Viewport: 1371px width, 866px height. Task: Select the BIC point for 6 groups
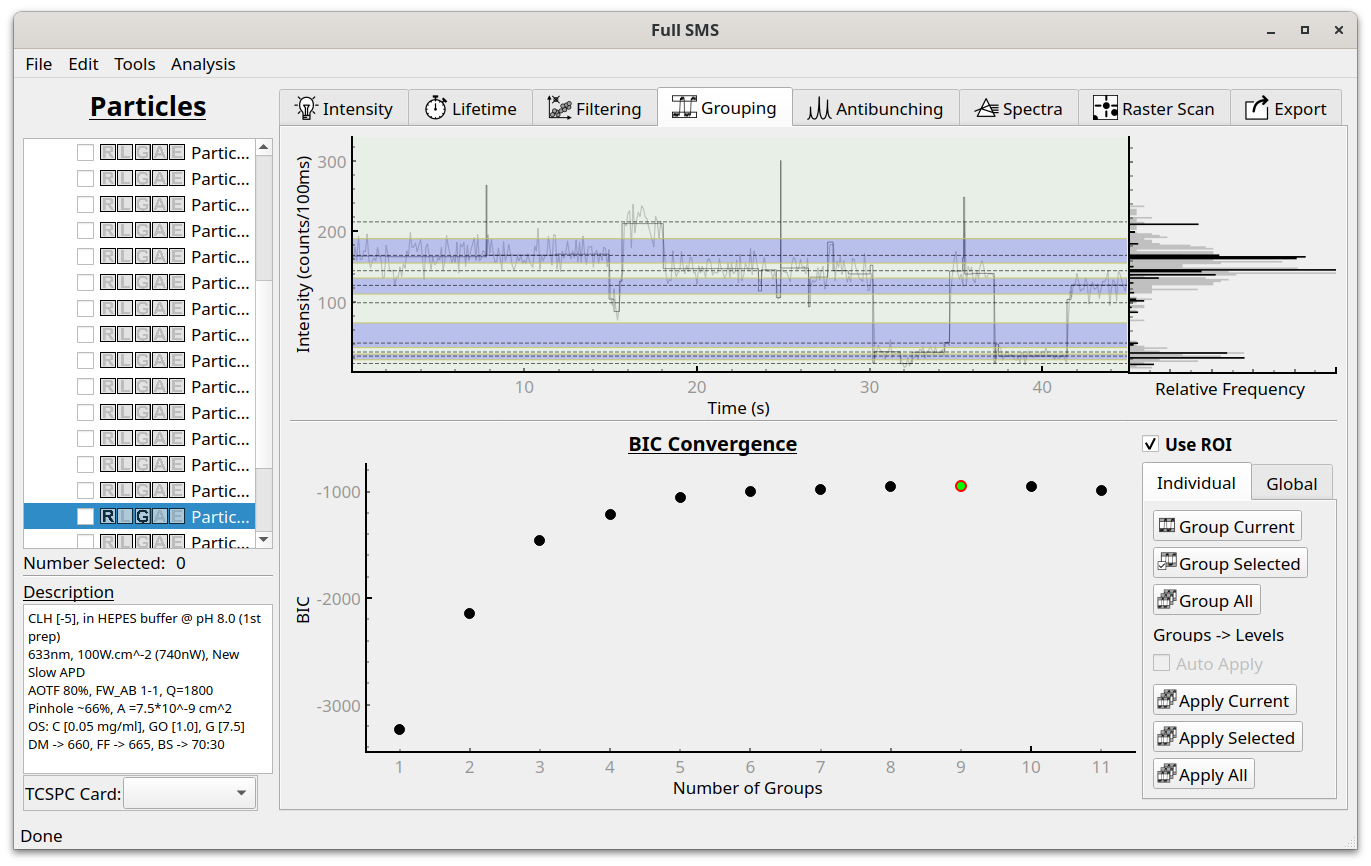(750, 491)
